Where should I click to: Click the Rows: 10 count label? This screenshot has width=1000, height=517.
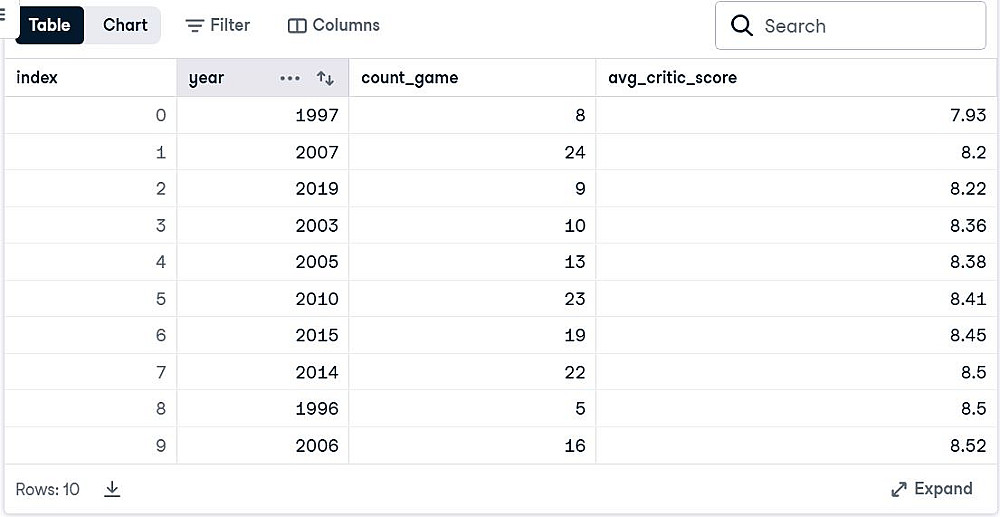click(47, 489)
